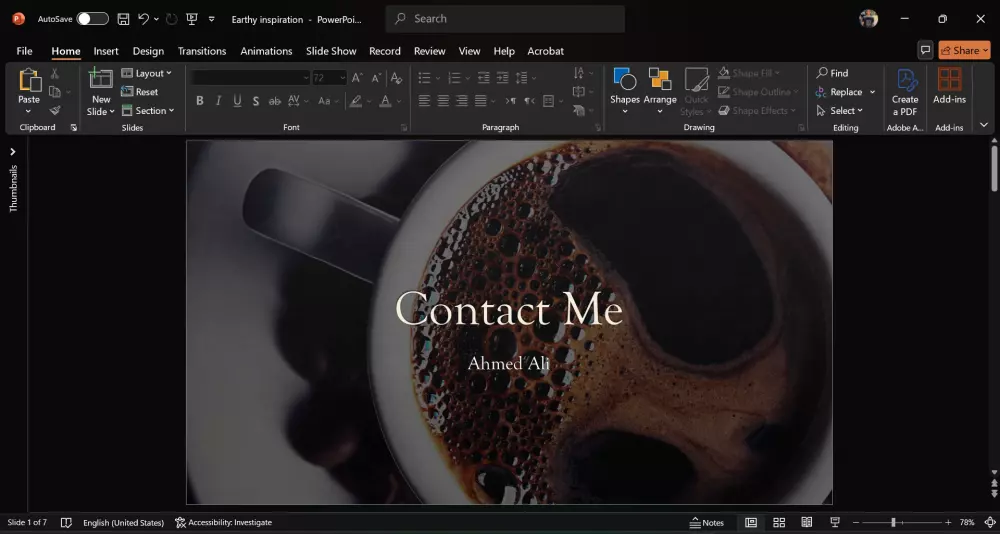Switch to Slide Show tab
The height and width of the screenshot is (534, 1000).
coord(331,51)
